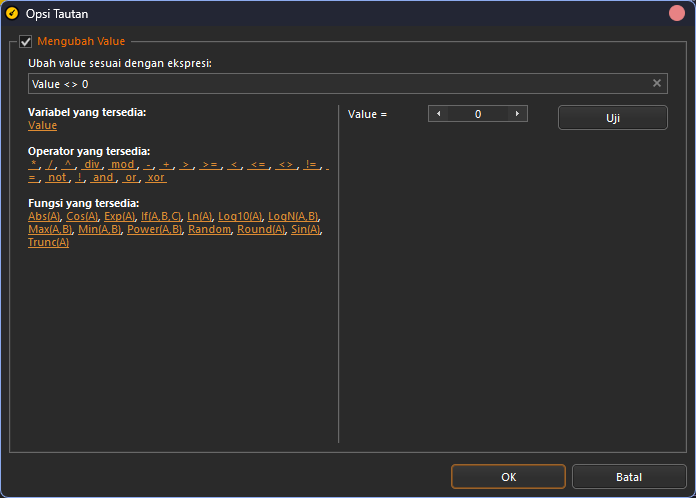
Task: Select the Power(A,B) function
Action: 154,229
